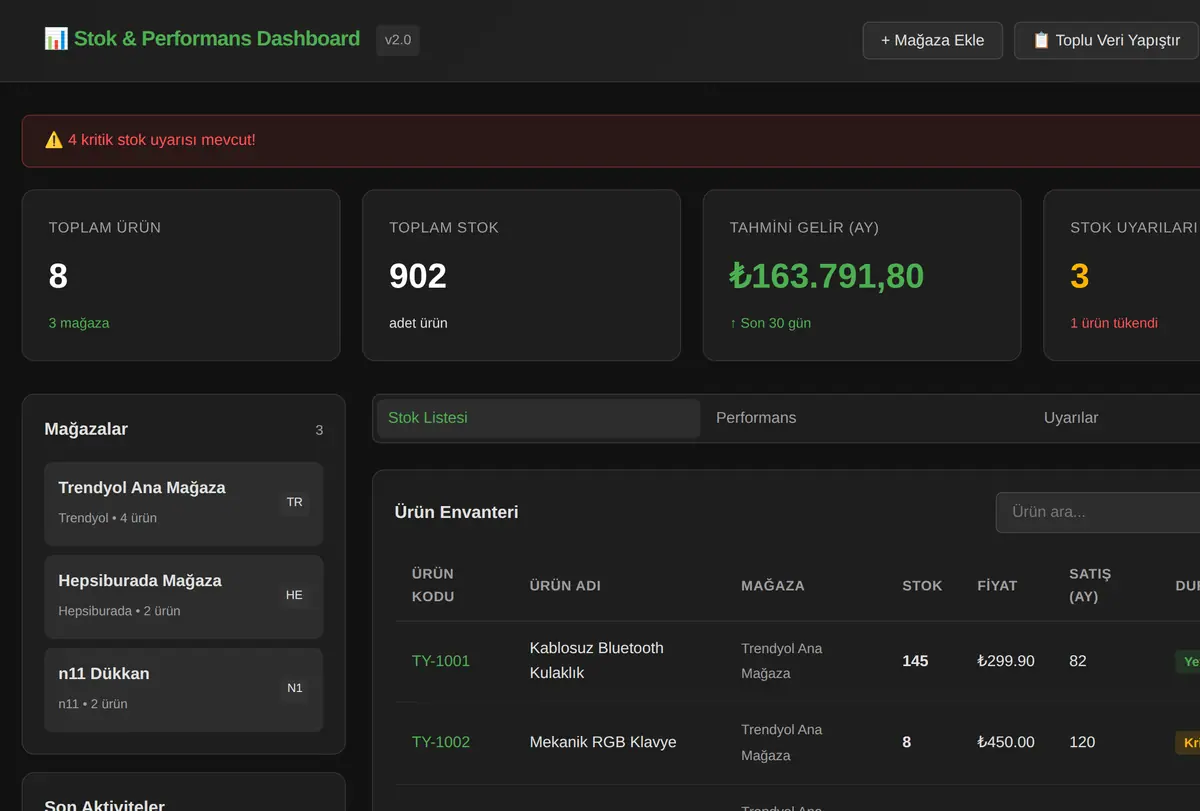Click the Toplu Veri Yapıştır button
The image size is (1200, 811).
pos(1106,41)
